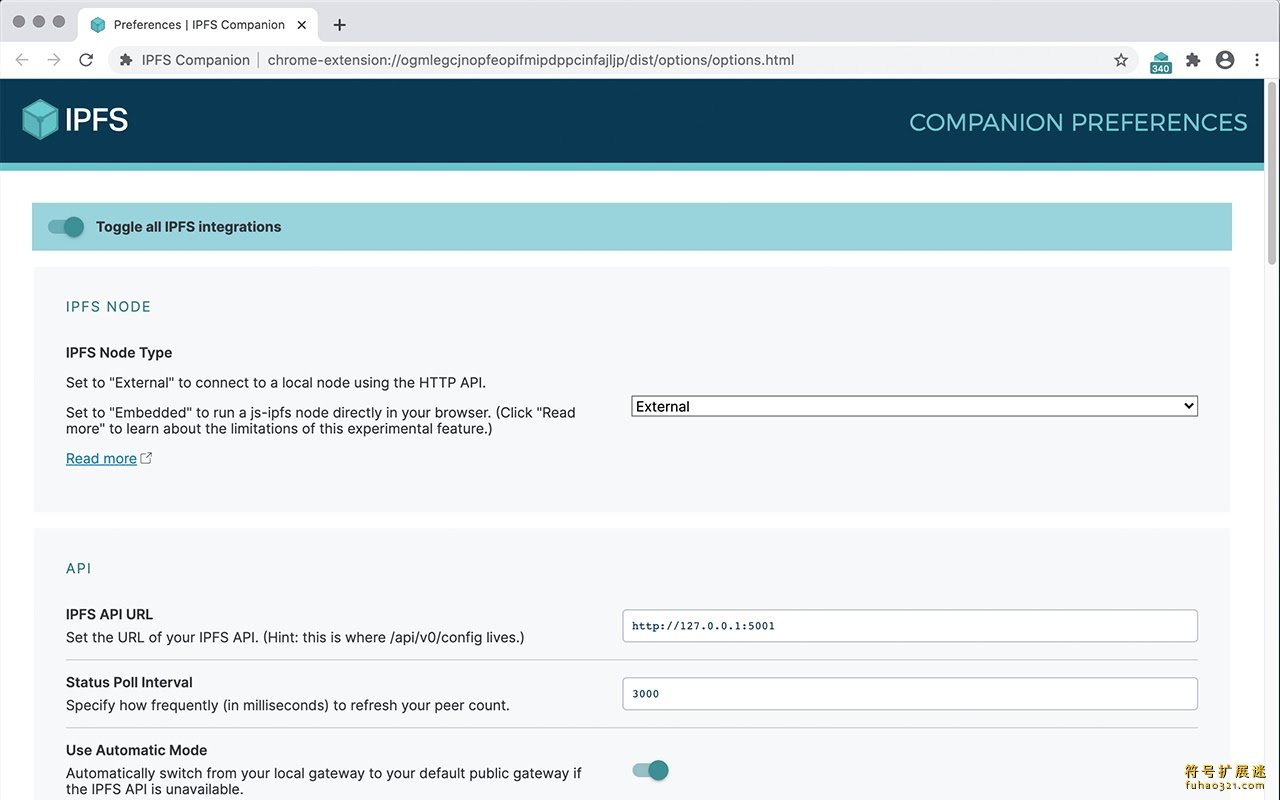Click the Status Poll Interval label
This screenshot has height=800, width=1280.
point(130,683)
